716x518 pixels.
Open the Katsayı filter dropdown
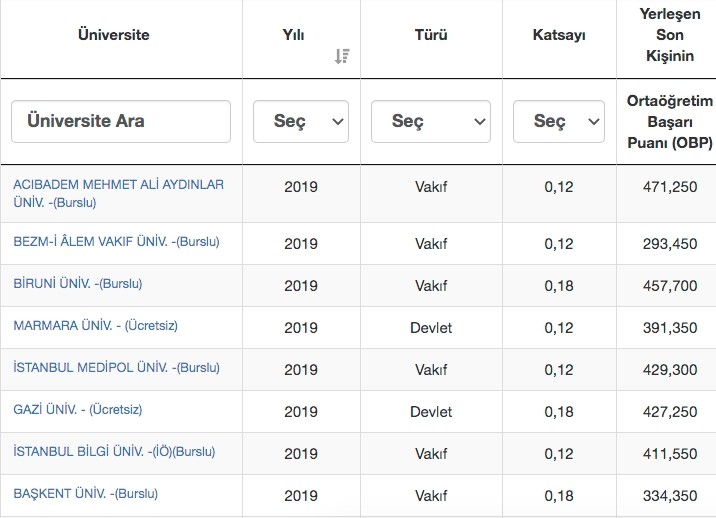tap(558, 122)
